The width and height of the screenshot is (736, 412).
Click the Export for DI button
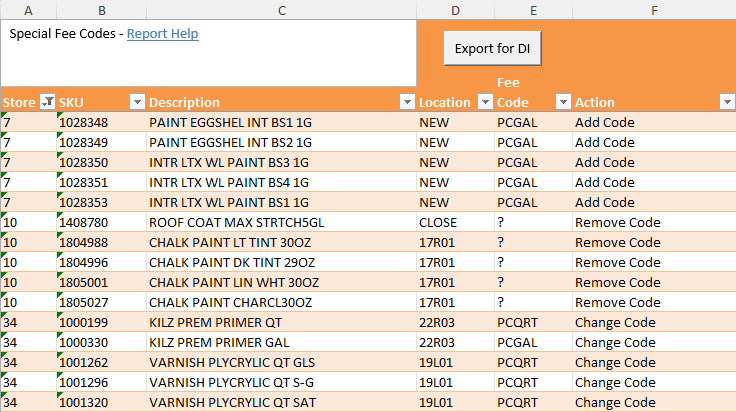(492, 48)
